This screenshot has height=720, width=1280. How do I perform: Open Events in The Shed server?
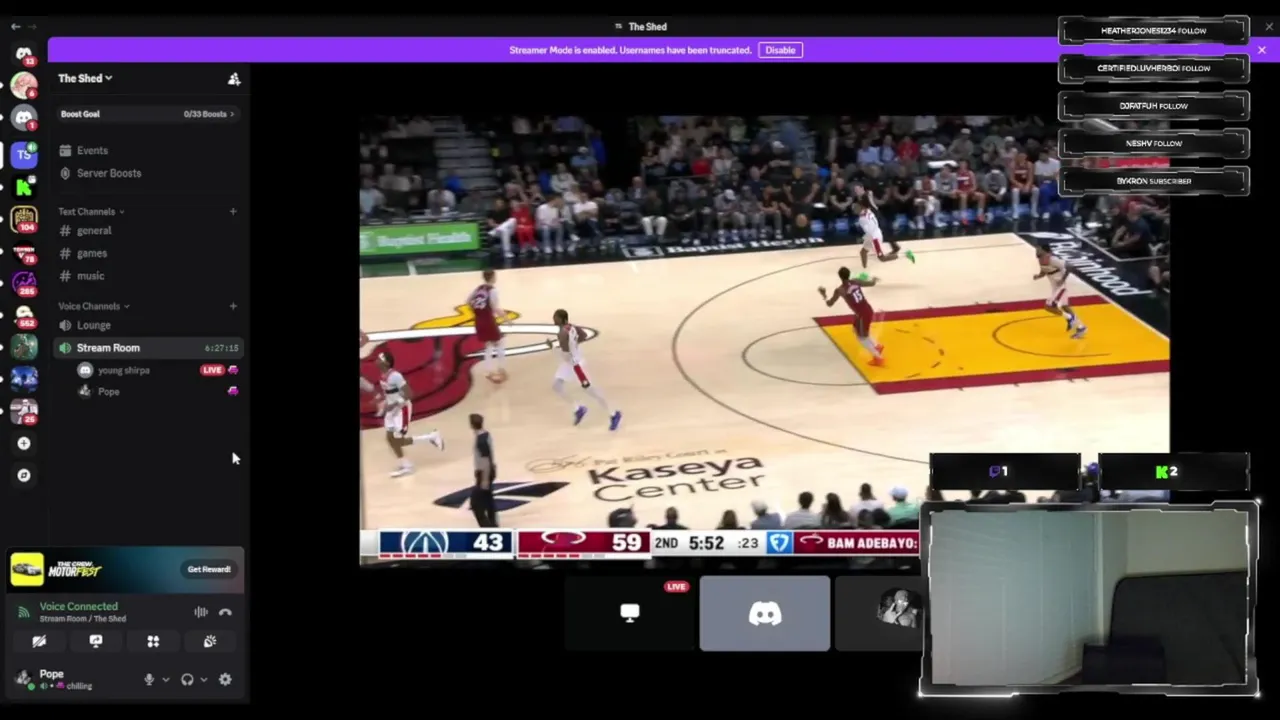[92, 151]
